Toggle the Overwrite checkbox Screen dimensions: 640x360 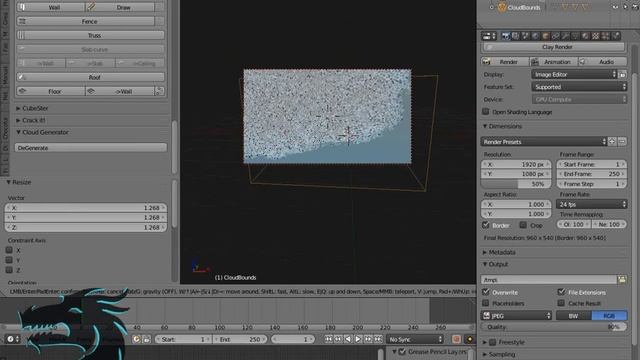486,292
